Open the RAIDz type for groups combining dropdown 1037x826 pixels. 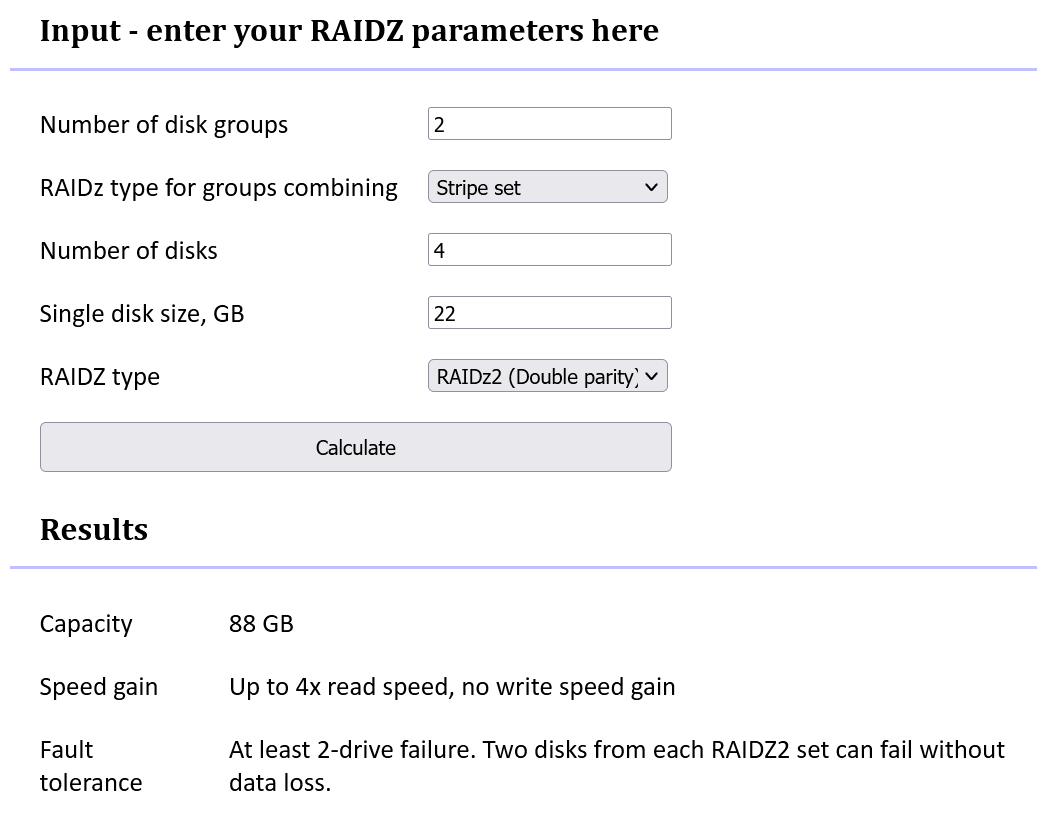tap(548, 186)
